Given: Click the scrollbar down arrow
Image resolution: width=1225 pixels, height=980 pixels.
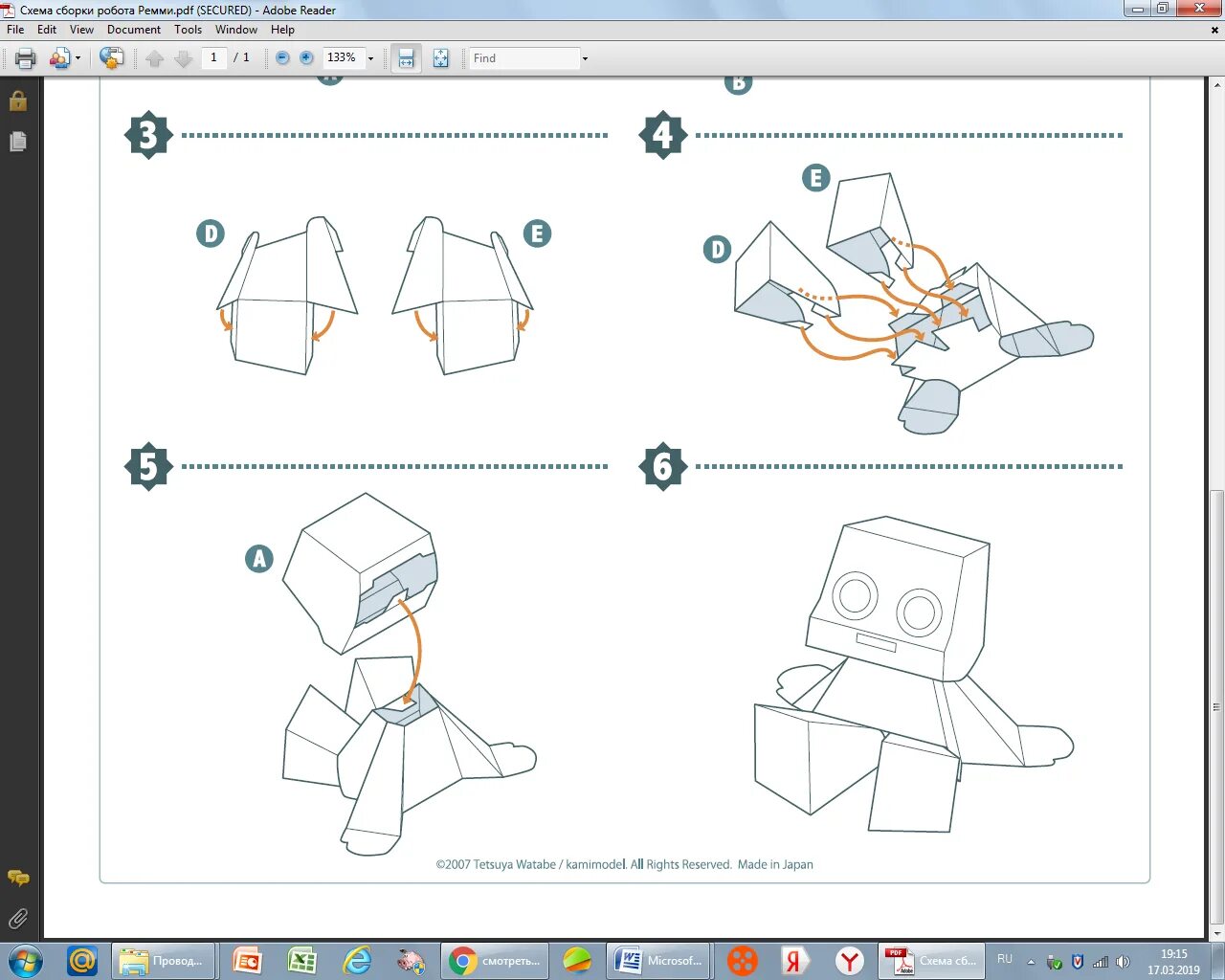Looking at the screenshot, I should point(1216,933).
